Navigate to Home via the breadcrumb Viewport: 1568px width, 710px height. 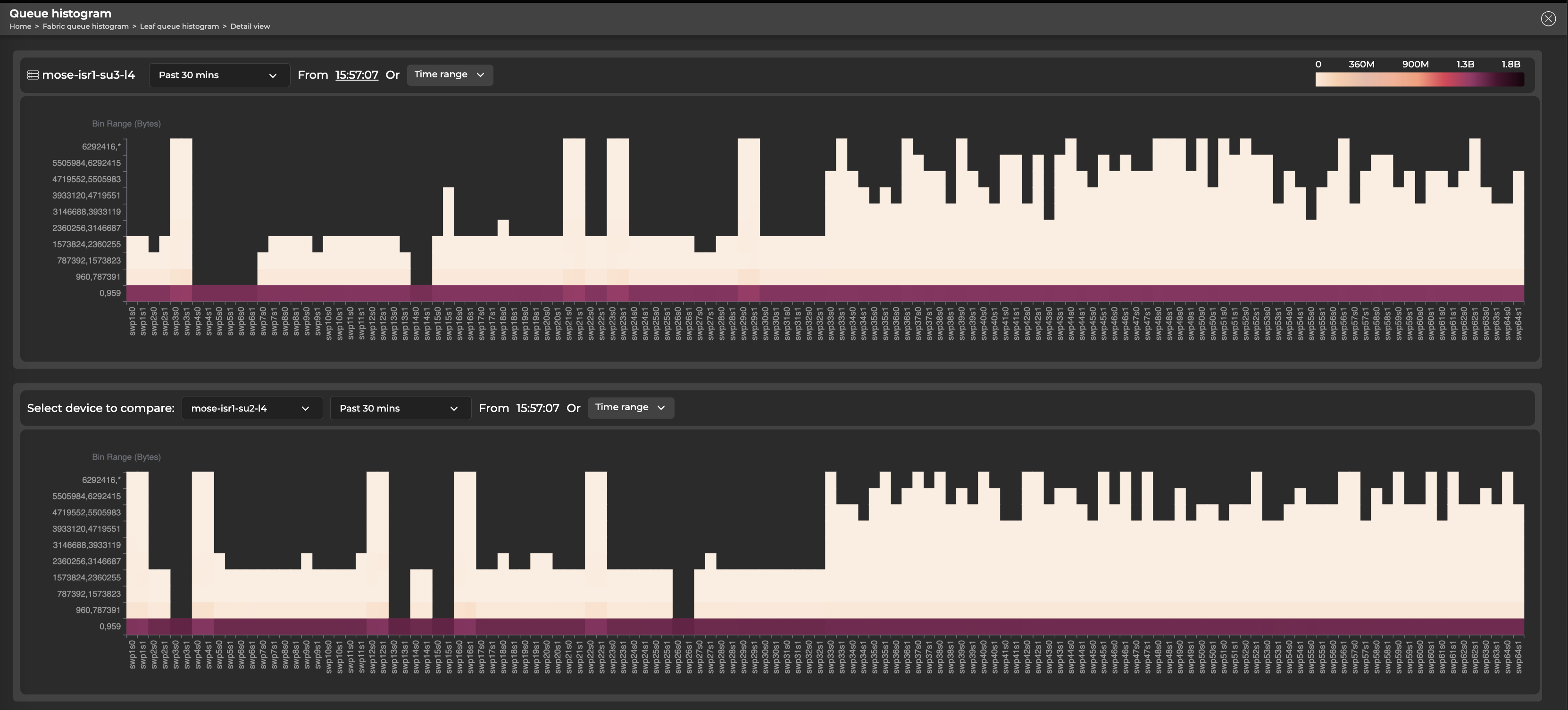pos(20,26)
